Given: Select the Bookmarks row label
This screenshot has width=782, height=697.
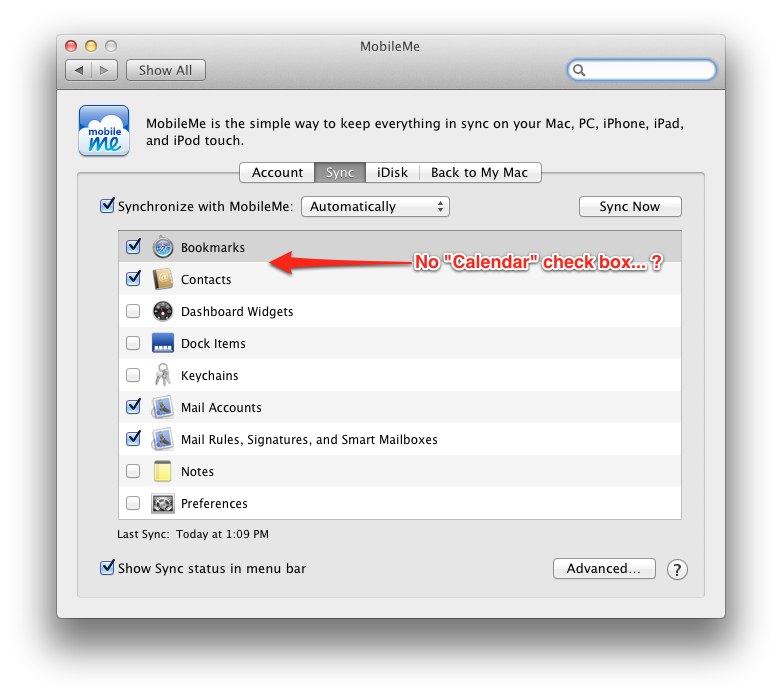Looking at the screenshot, I should 213,248.
